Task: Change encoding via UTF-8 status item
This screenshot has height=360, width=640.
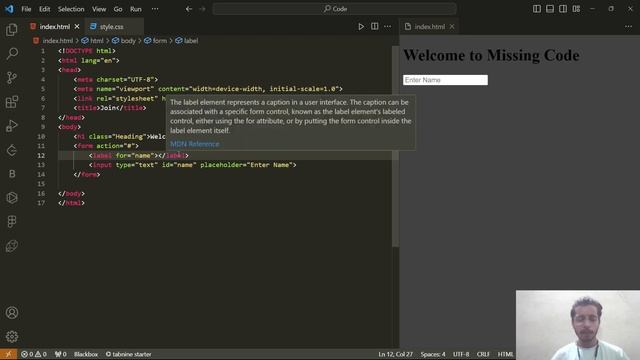Action: point(461,354)
